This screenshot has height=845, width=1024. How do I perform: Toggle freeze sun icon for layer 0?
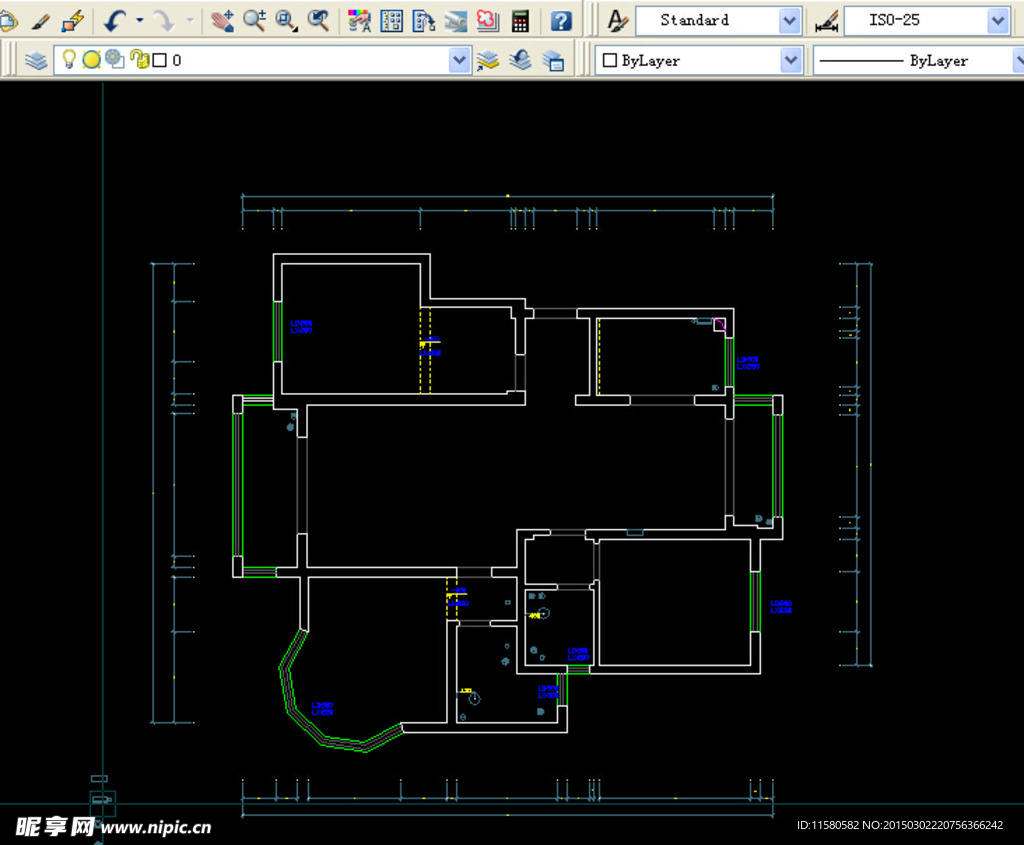91,60
